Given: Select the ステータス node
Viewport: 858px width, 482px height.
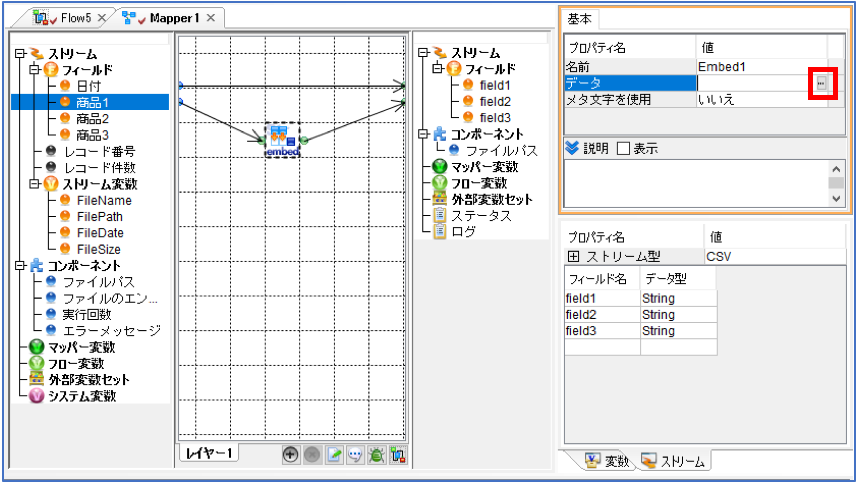Looking at the screenshot, I should pyautogui.click(x=481, y=216).
